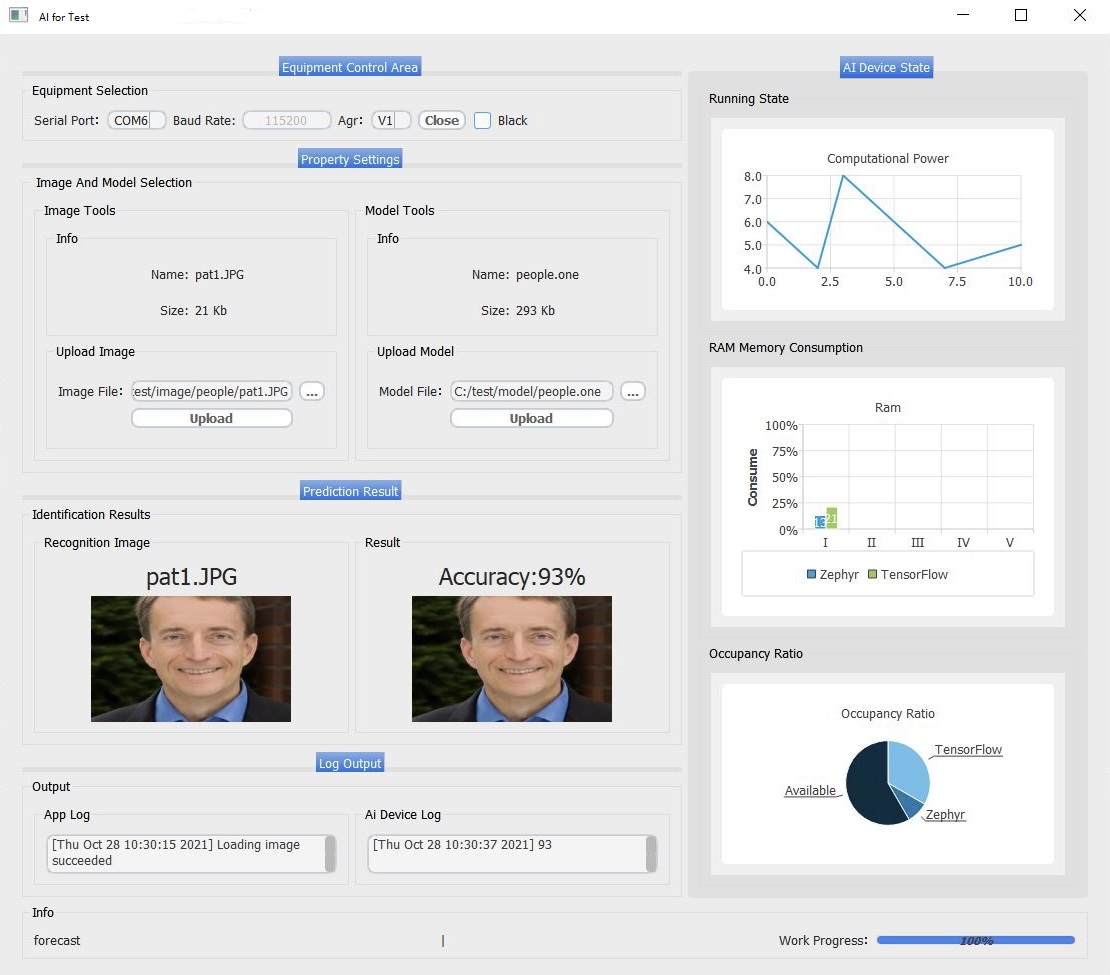1110x975 pixels.
Task: Click the AI Device State header
Action: (886, 67)
